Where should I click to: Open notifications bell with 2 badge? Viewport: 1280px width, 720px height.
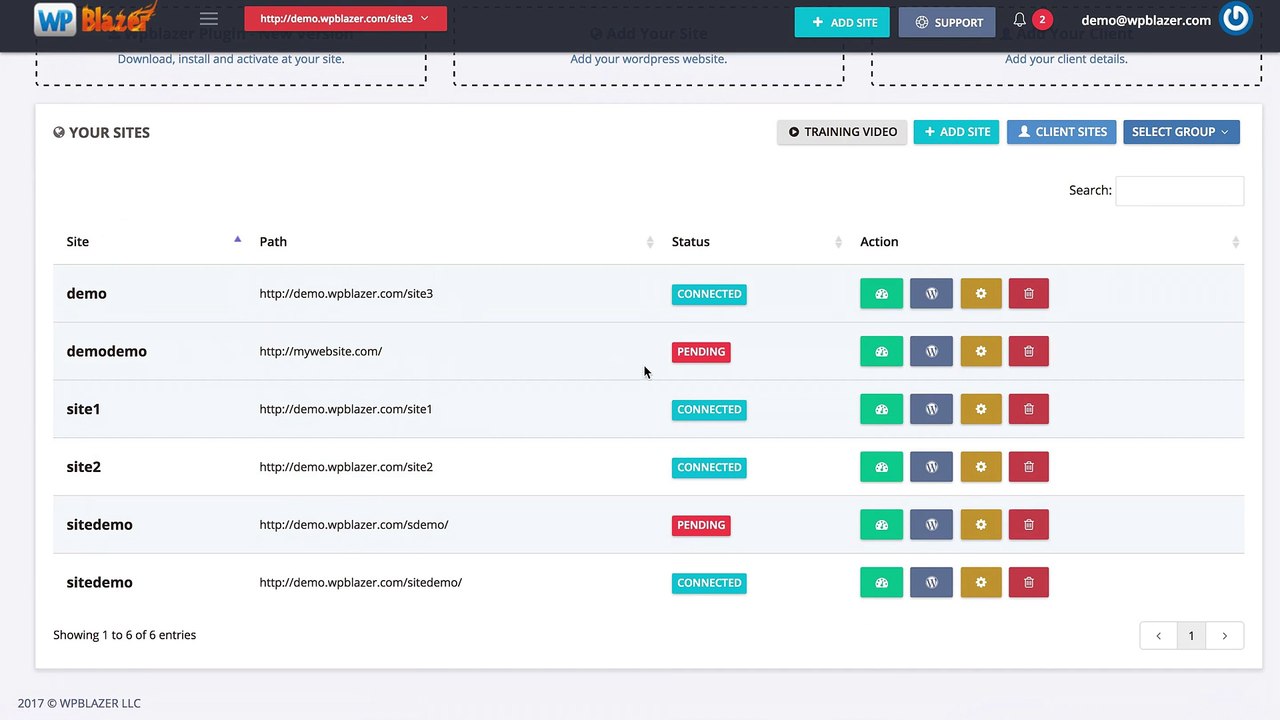(x=1032, y=20)
